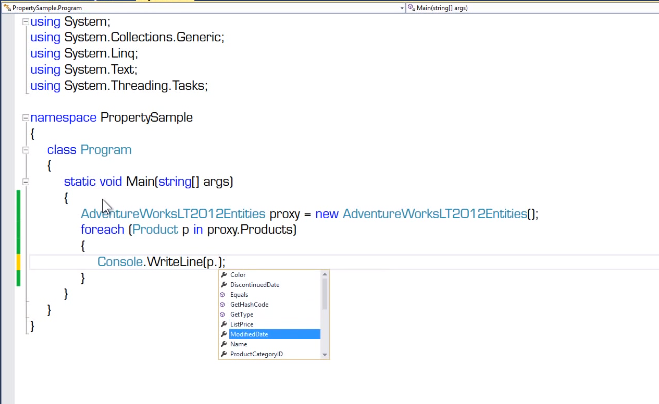659x404 pixels.
Task: Click proxy.Products in the foreach statement
Action: click(x=250, y=230)
